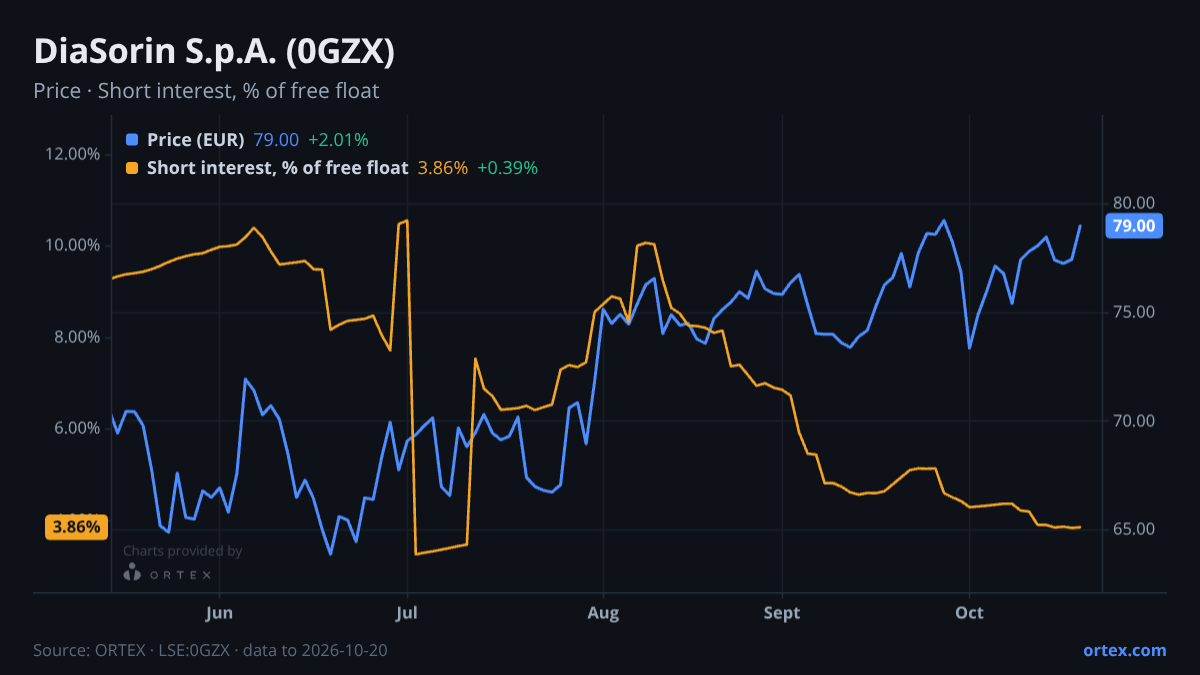Click the Sept x-axis label
Viewport: 1200px width, 675px height.
pos(782,613)
